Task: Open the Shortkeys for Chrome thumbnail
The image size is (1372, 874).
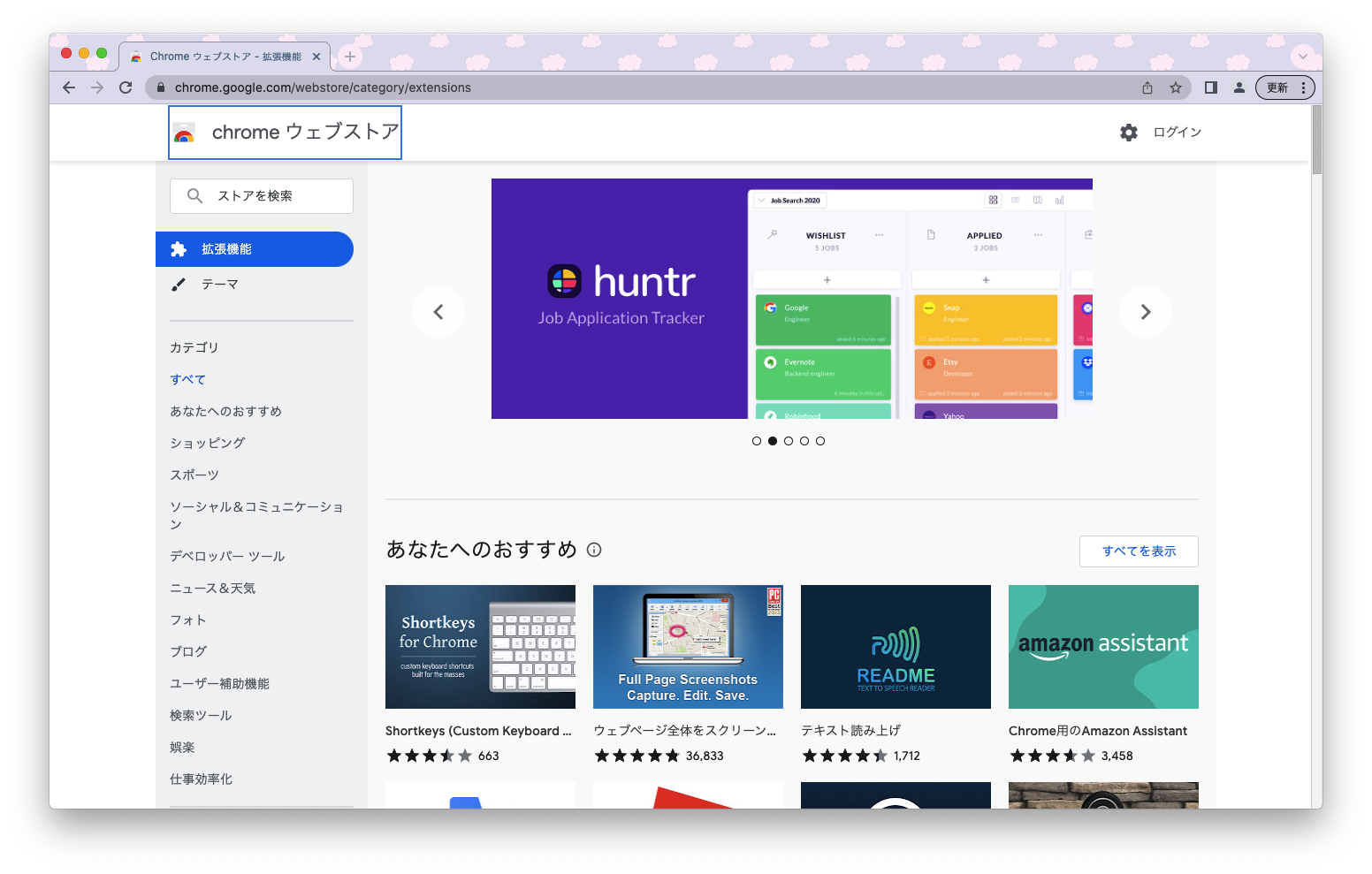Action: (x=480, y=647)
